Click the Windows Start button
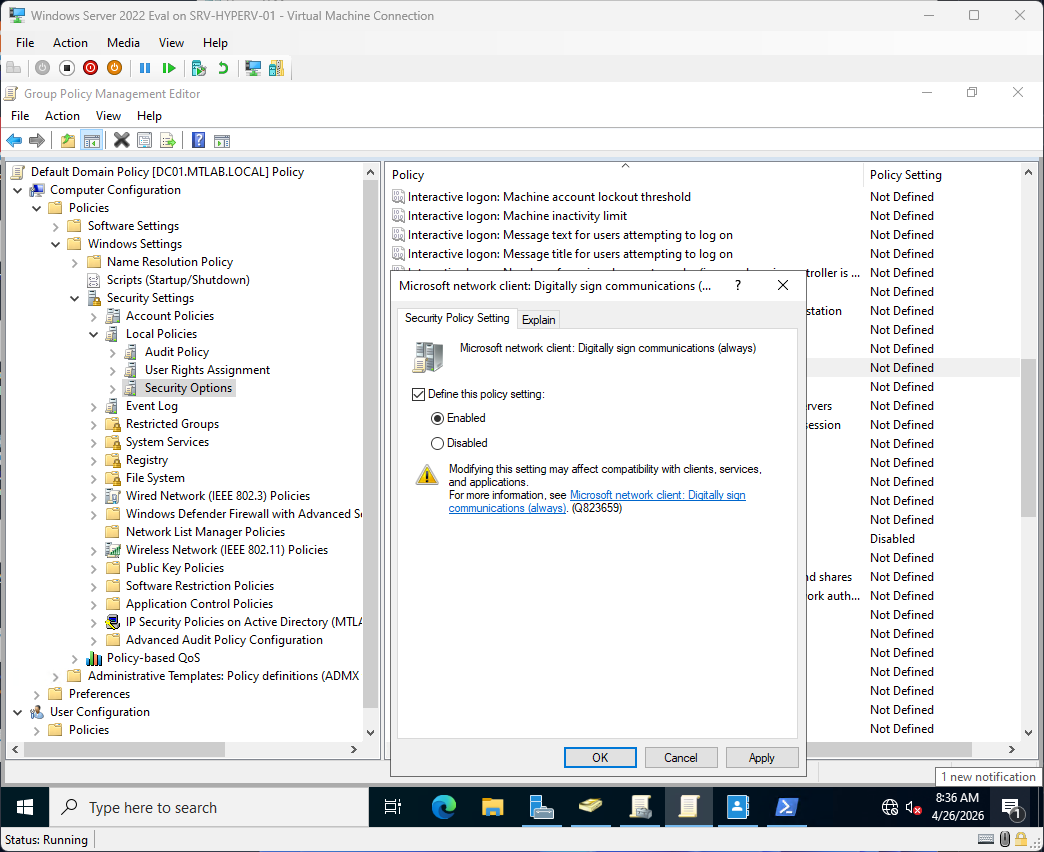The width and height of the screenshot is (1044, 852). (x=25, y=807)
